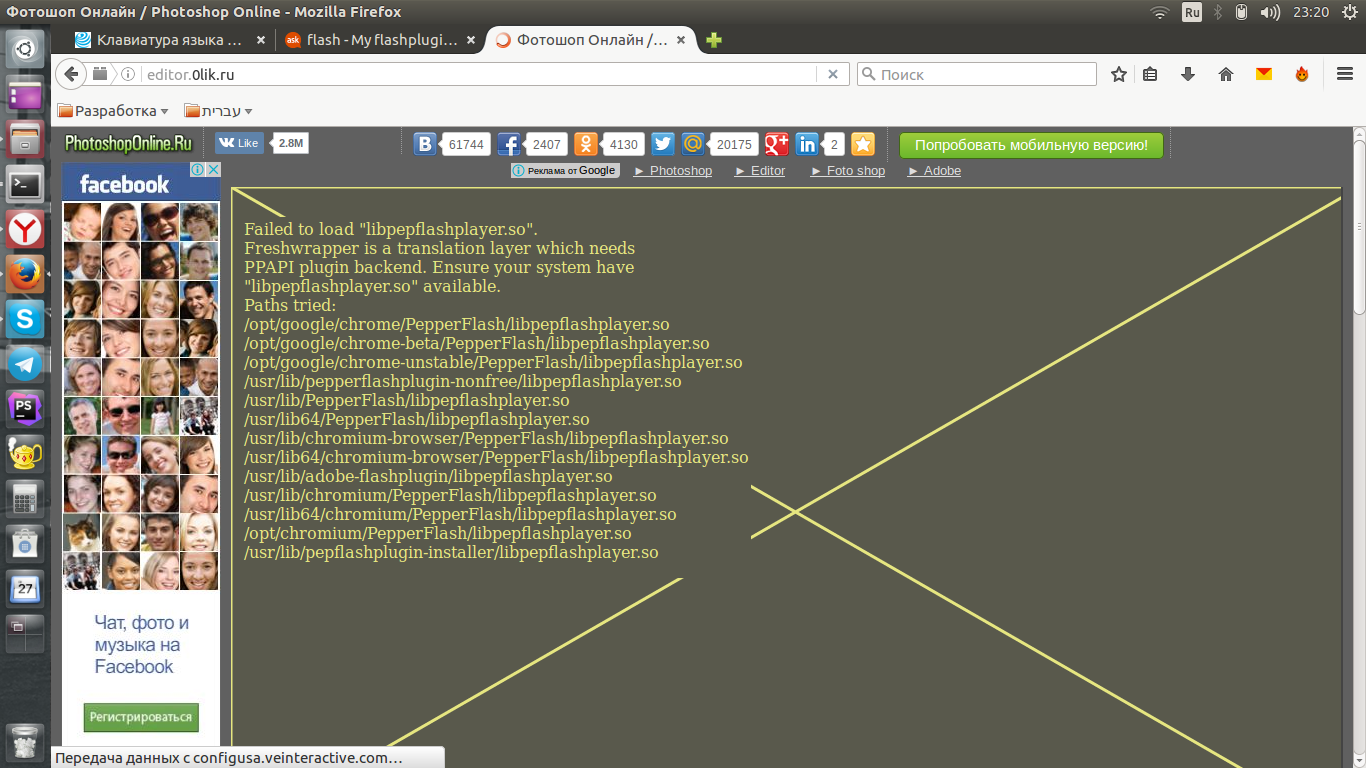Click the 2.8M VK like counter
The height and width of the screenshot is (768, 1366).
pyautogui.click(x=290, y=143)
